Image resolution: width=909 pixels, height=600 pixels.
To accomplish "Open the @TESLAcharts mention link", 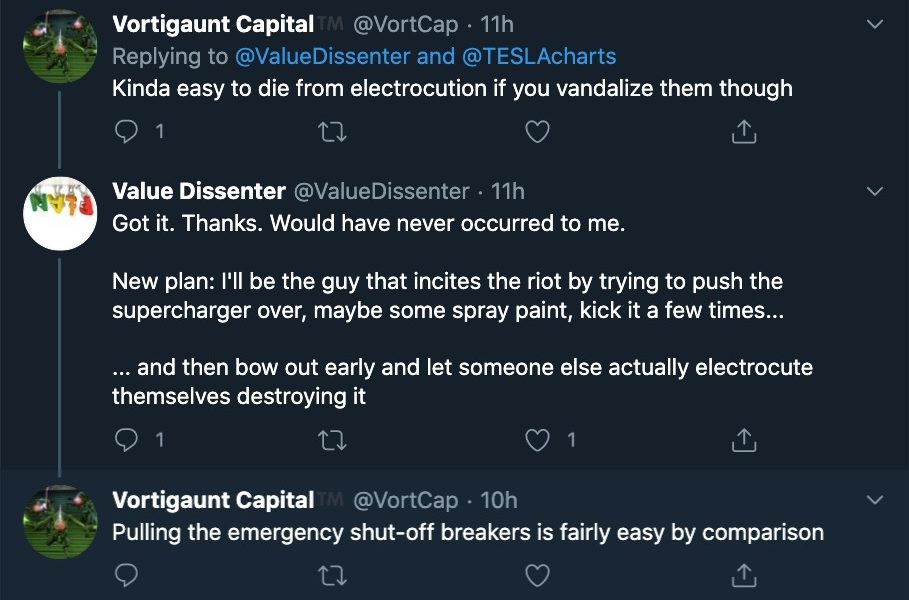I will click(539, 56).
